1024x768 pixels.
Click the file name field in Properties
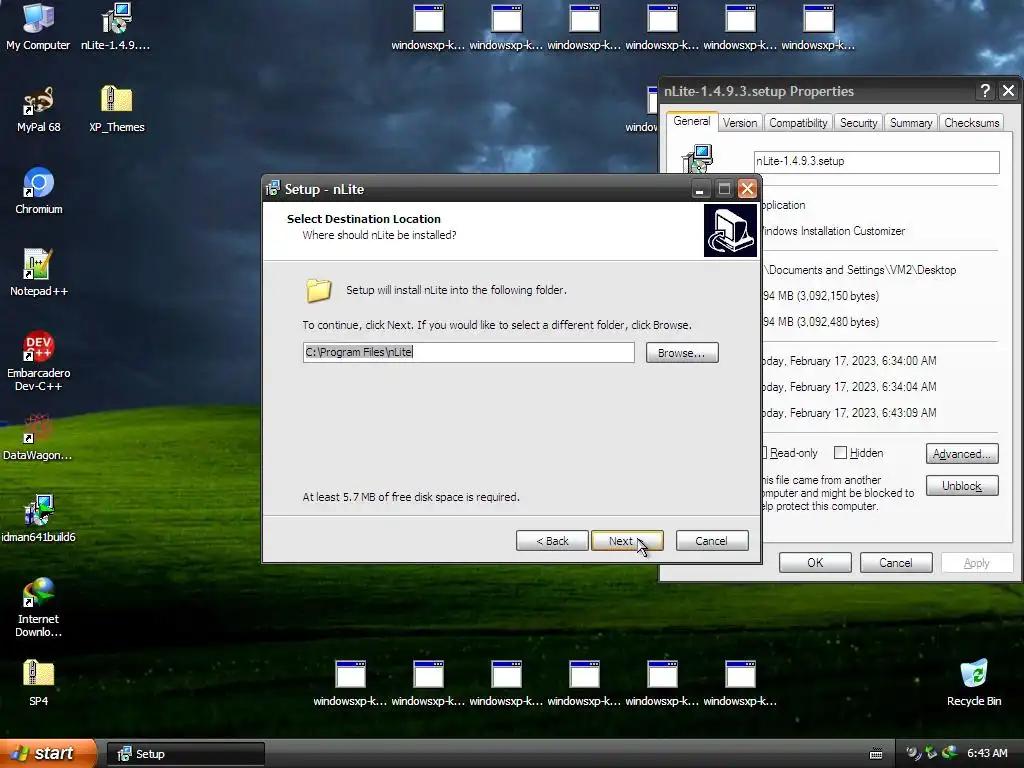(876, 162)
